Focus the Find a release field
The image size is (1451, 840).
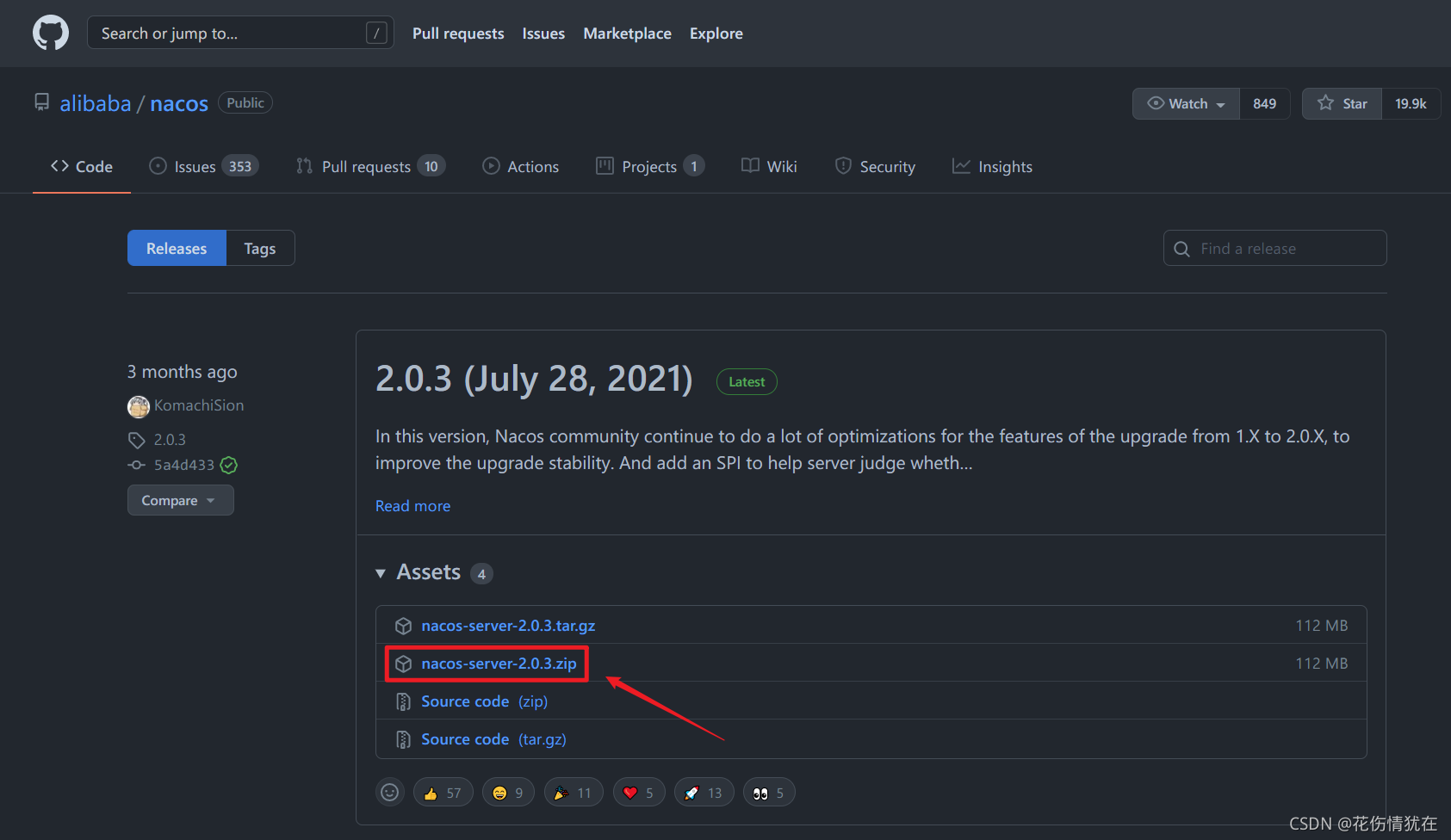click(x=1274, y=248)
